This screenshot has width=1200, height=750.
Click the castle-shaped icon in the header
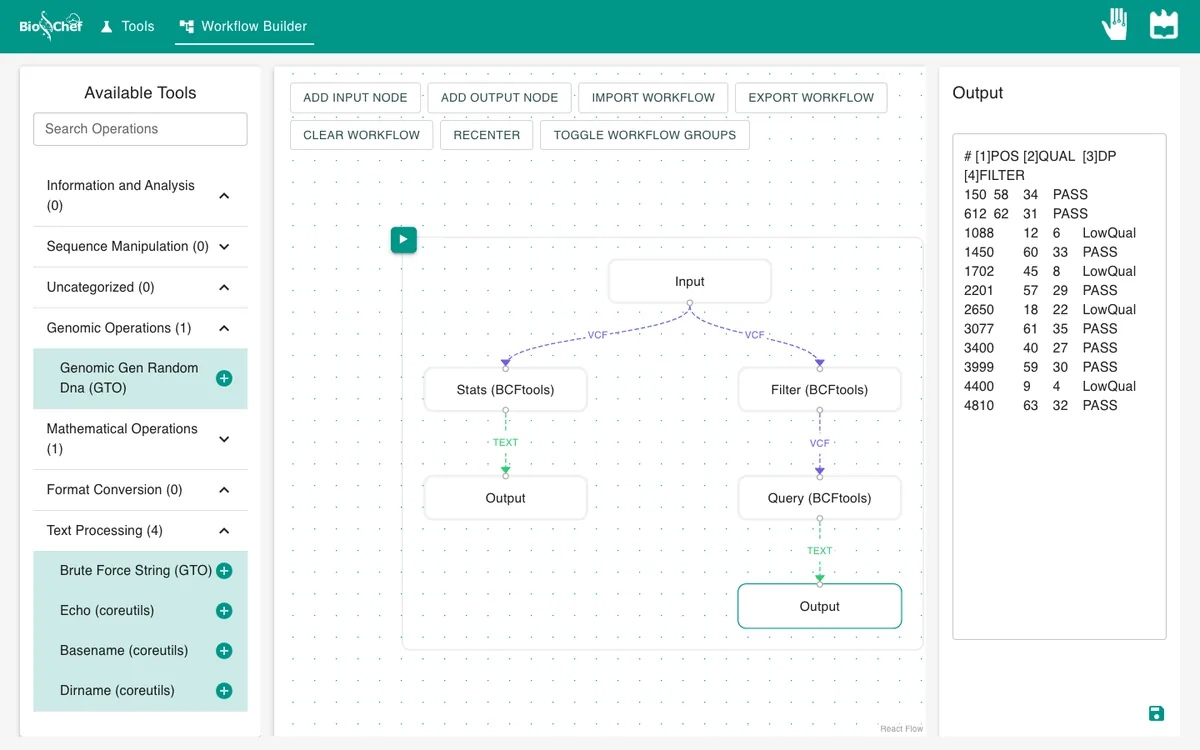coord(1164,24)
